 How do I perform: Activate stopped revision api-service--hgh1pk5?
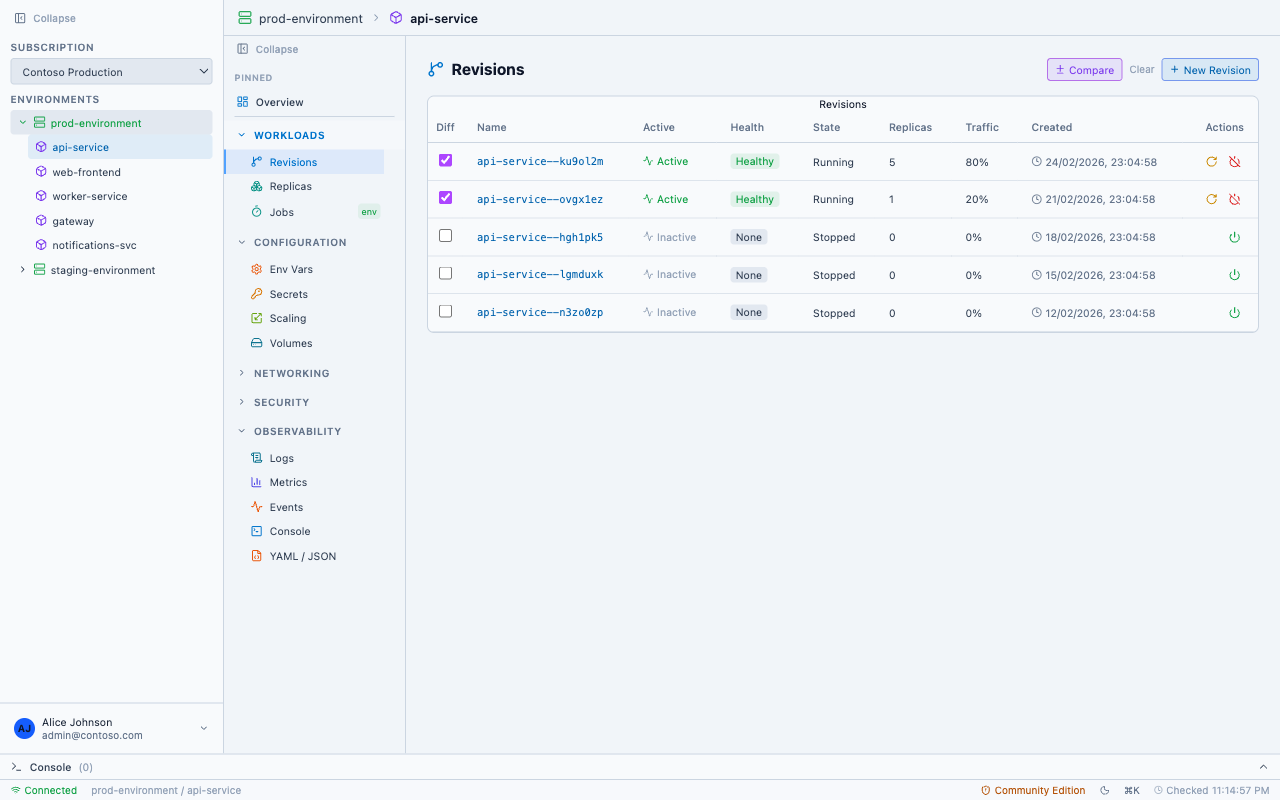point(1234,237)
